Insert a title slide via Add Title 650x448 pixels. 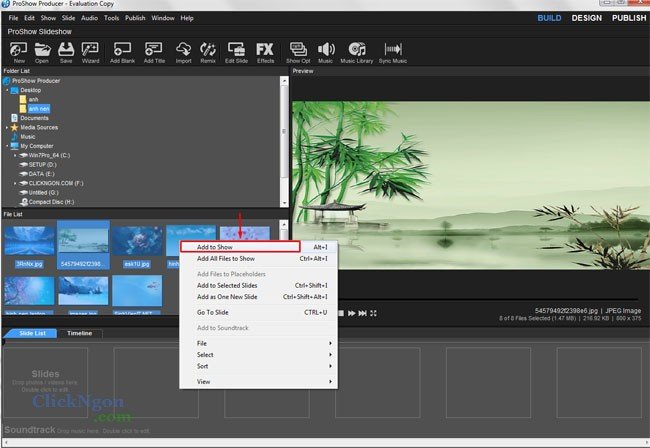[x=154, y=53]
